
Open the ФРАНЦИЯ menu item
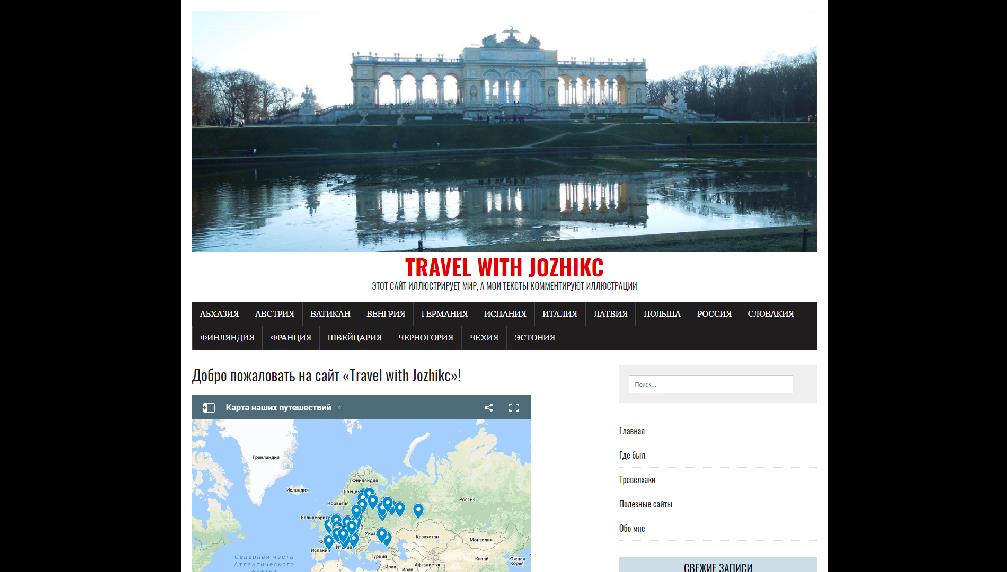click(x=291, y=337)
